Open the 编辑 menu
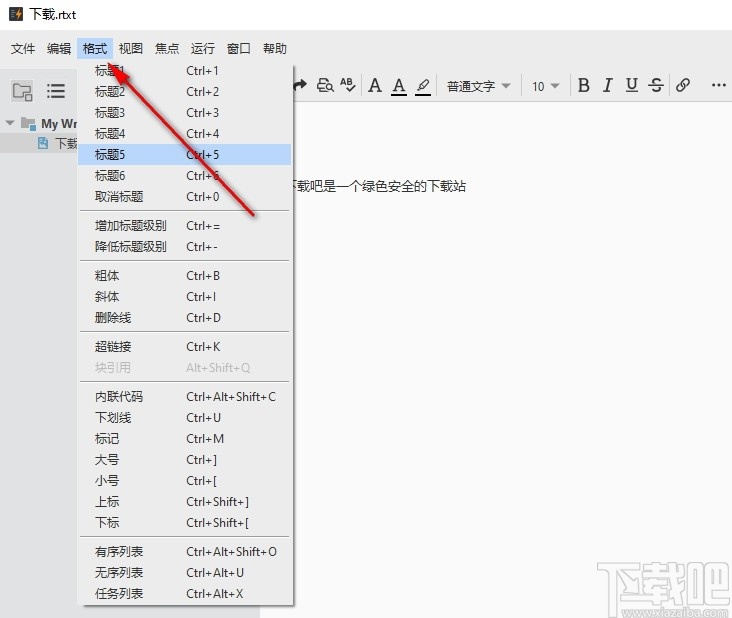The image size is (732, 618). (59, 49)
